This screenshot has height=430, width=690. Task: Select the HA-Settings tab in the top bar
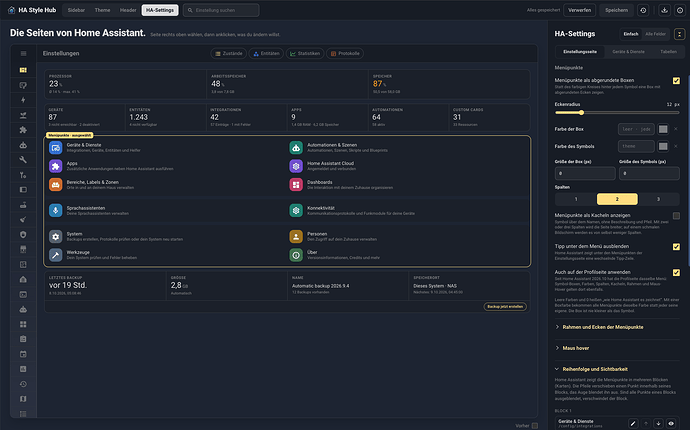160,10
